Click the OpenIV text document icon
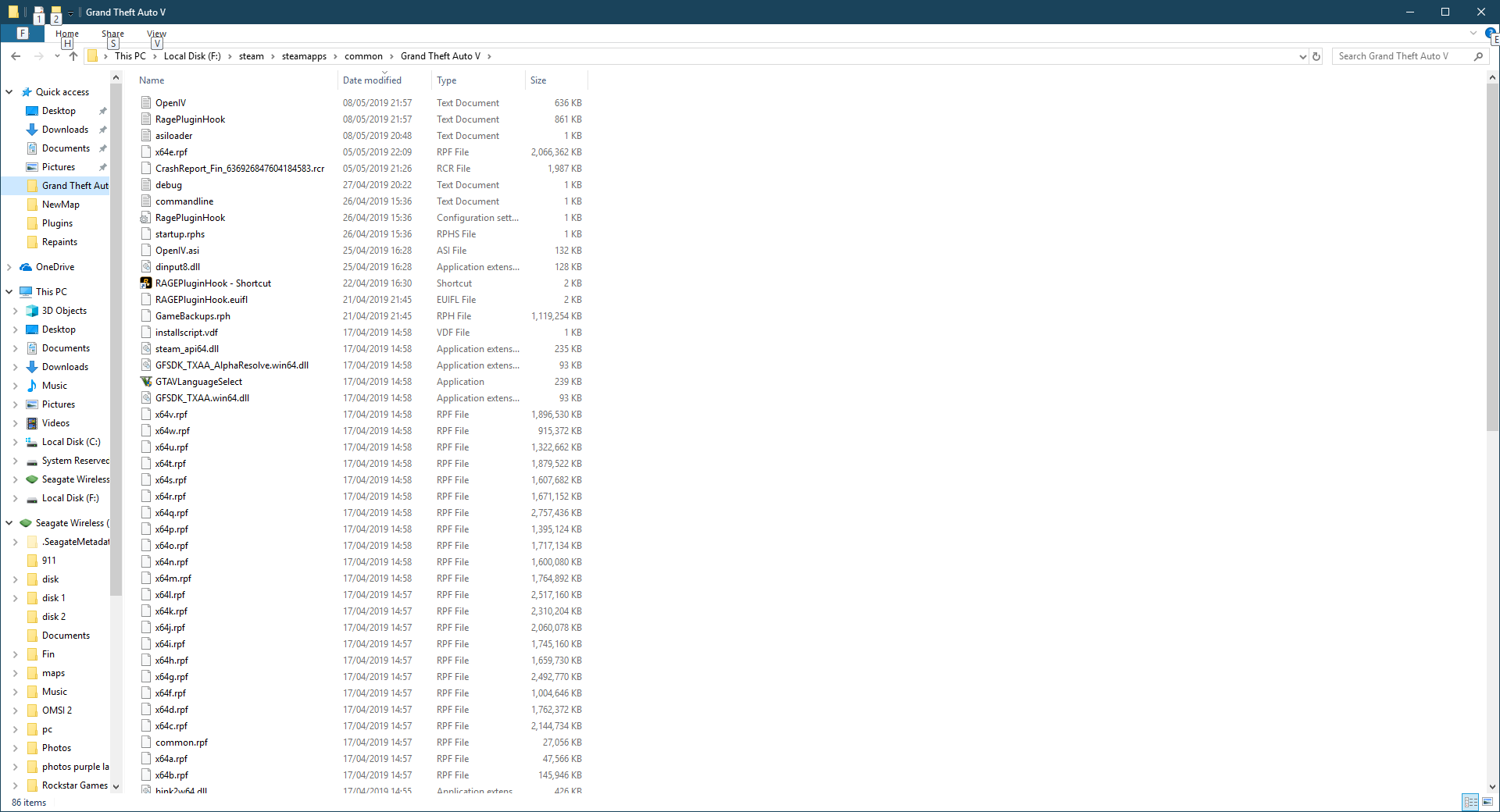 tap(146, 103)
